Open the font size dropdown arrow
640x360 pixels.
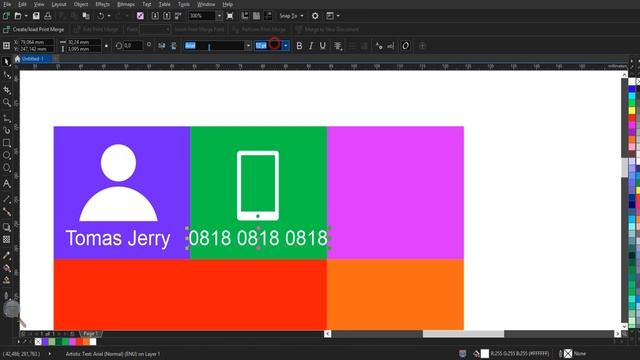coord(286,46)
